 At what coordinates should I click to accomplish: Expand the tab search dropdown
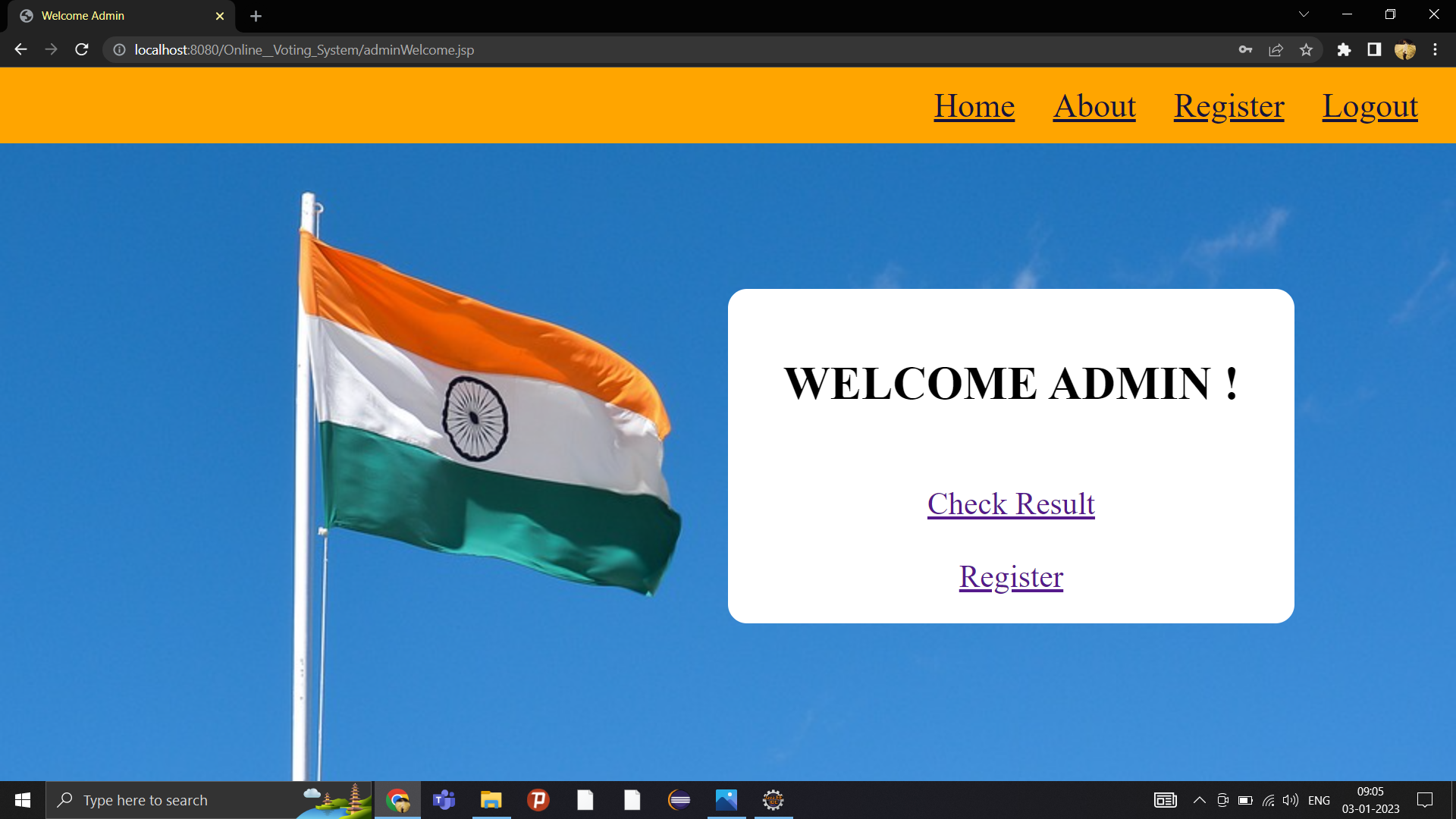(x=1304, y=14)
